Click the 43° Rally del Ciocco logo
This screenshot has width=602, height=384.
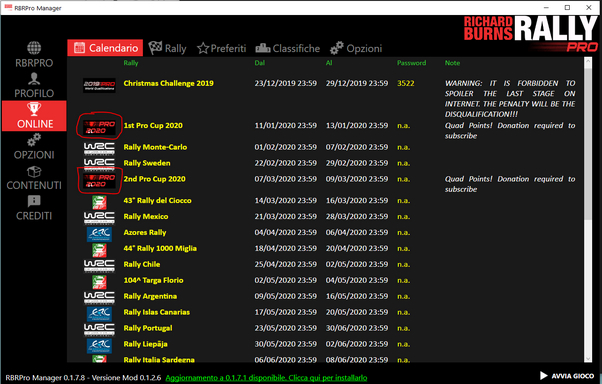[99, 202]
